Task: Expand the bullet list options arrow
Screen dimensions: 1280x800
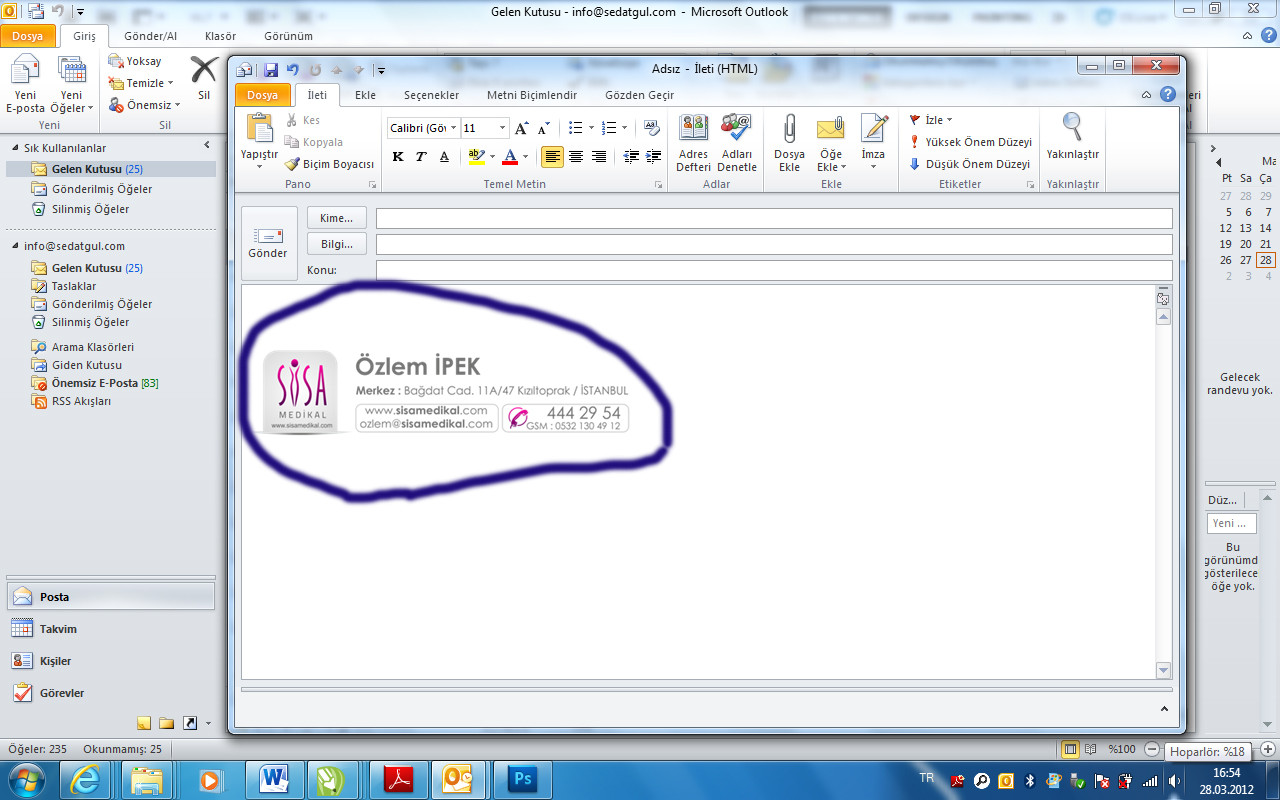Action: pyautogui.click(x=591, y=128)
